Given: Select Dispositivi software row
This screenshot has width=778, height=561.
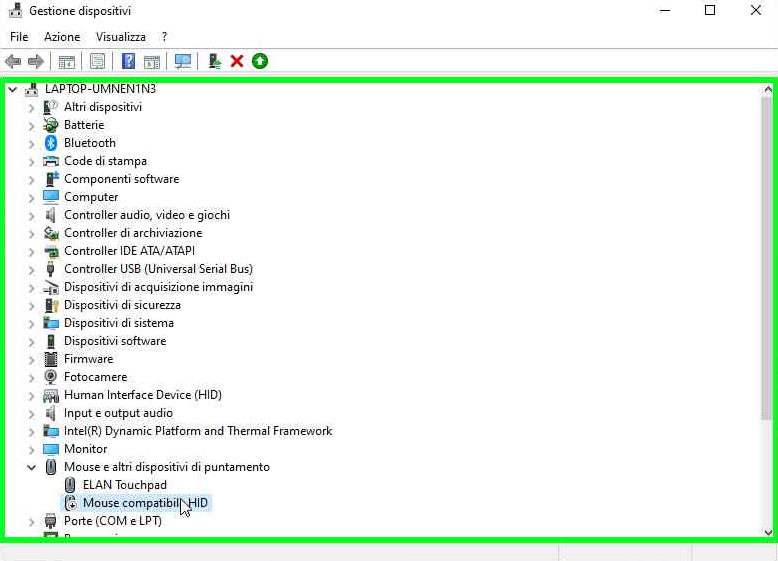Looking at the screenshot, I should [115, 341].
